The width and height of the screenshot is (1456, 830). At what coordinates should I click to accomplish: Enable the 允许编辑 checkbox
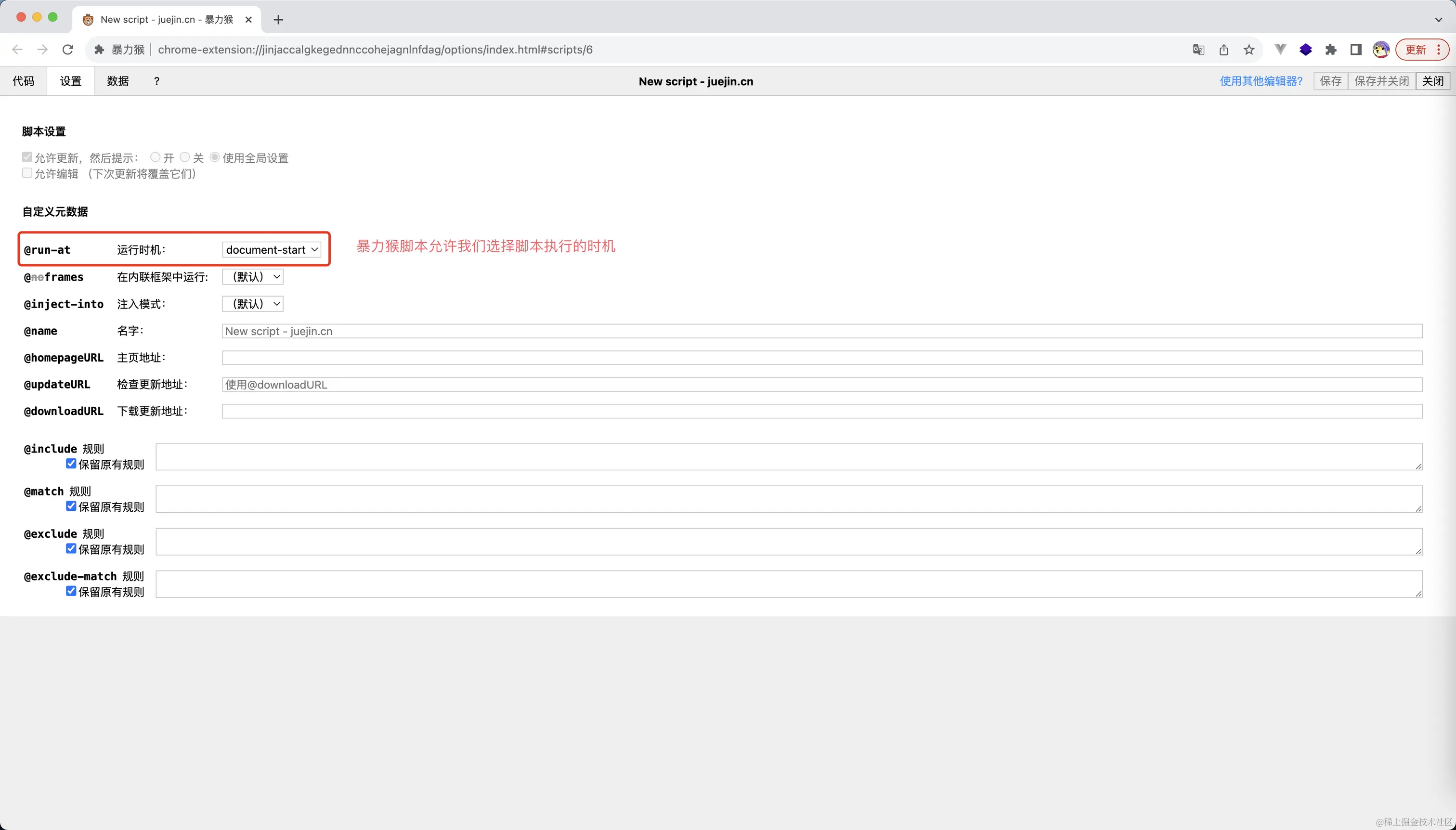click(27, 173)
